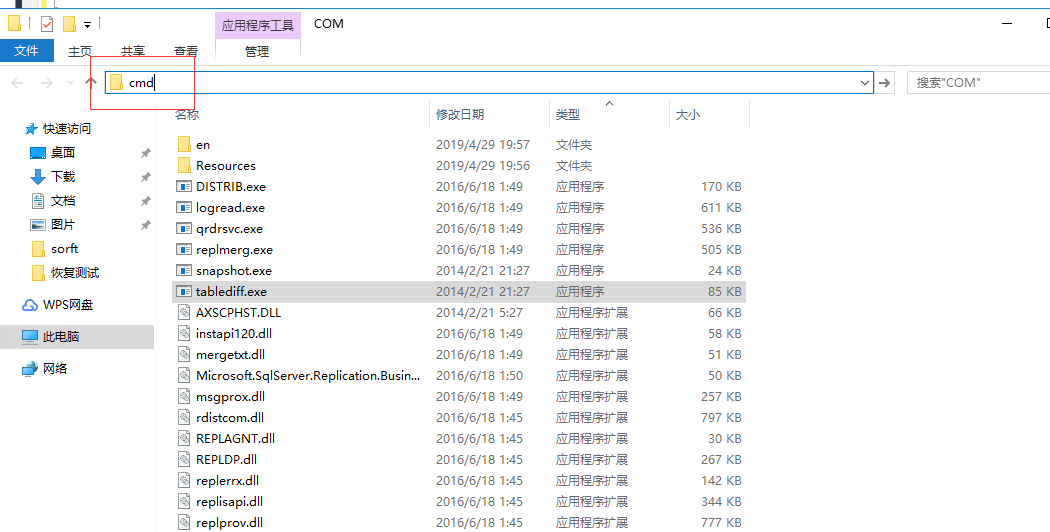The height and width of the screenshot is (532, 1050).
Task: Select the replprov.dll file name
Action: pos(229,523)
